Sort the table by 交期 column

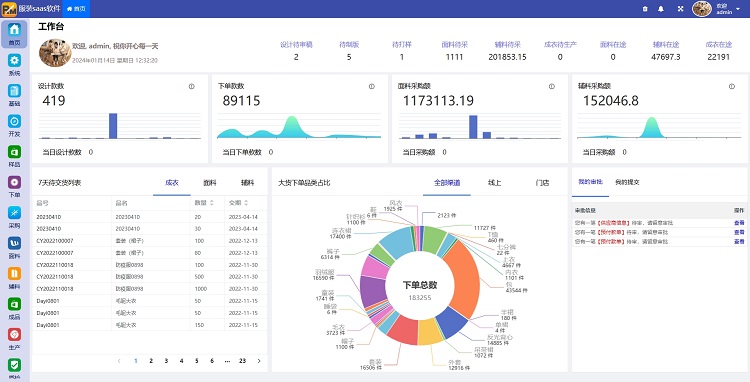click(x=252, y=203)
